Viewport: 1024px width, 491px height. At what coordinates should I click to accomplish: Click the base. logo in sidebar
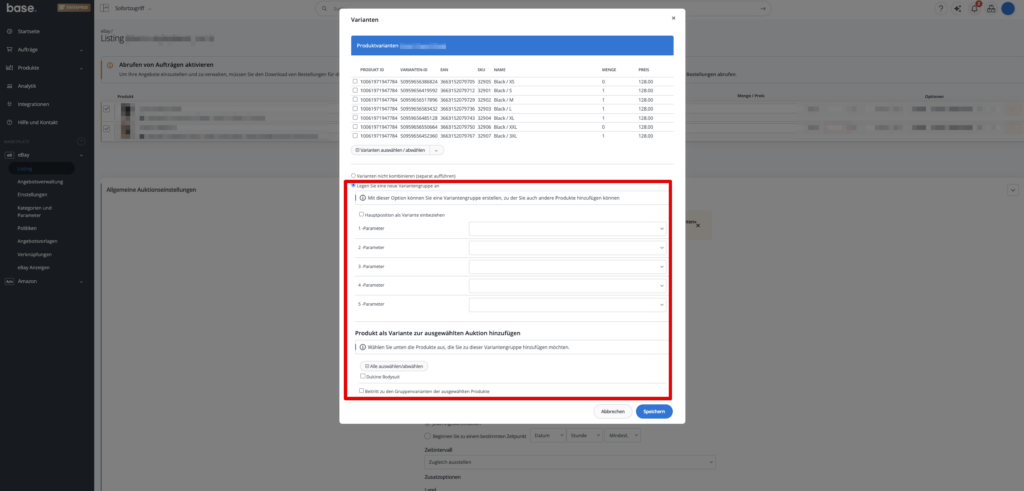[x=22, y=8]
